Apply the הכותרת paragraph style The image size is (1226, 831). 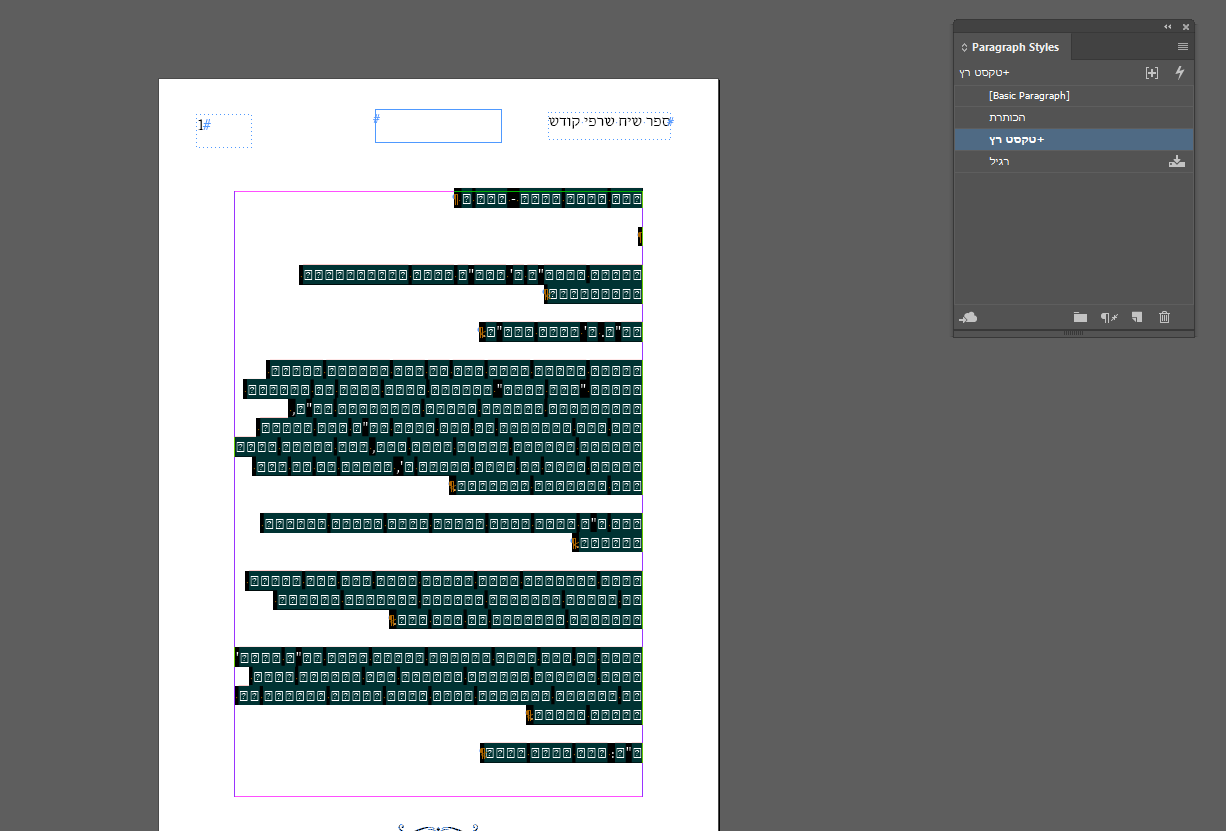tap(1073, 118)
